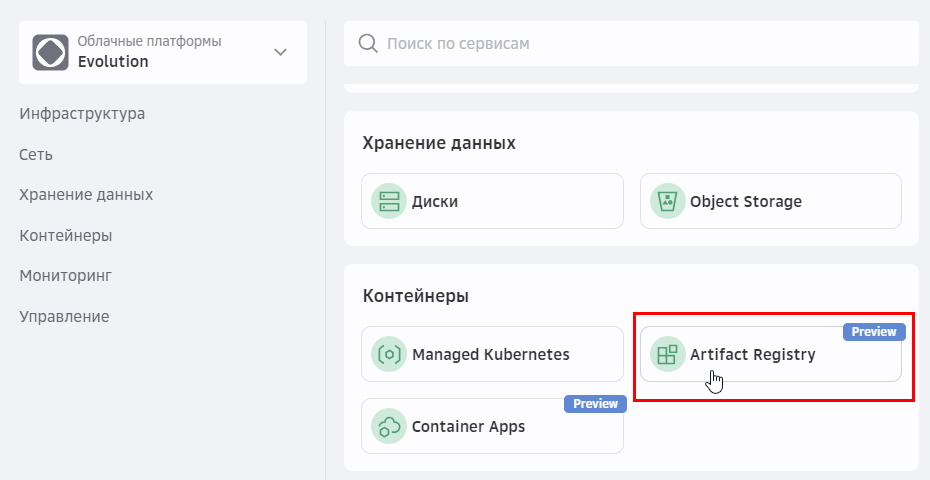Open the Object Storage service label

pyautogui.click(x=746, y=201)
